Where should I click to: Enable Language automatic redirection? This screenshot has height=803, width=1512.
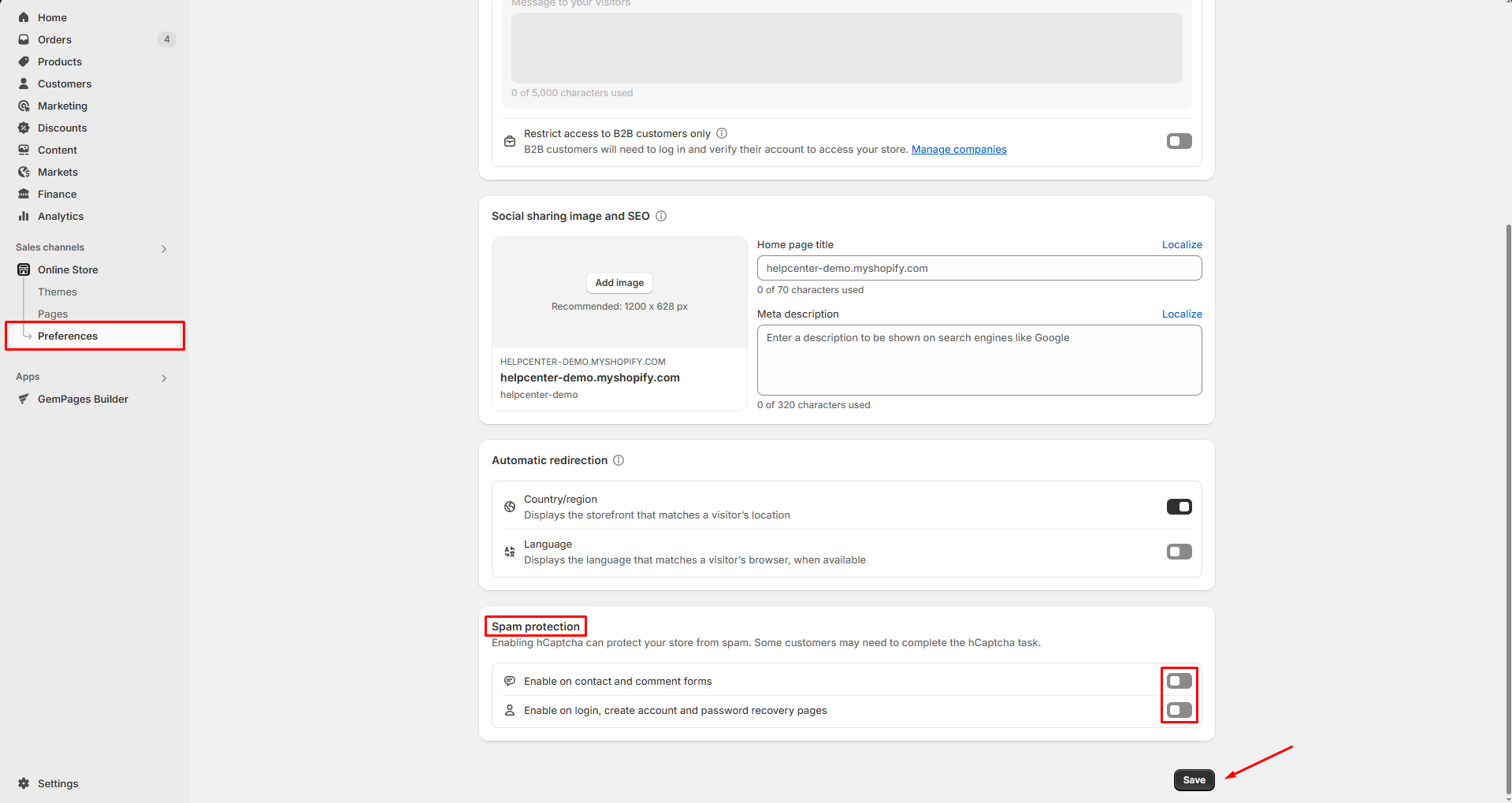tap(1180, 552)
